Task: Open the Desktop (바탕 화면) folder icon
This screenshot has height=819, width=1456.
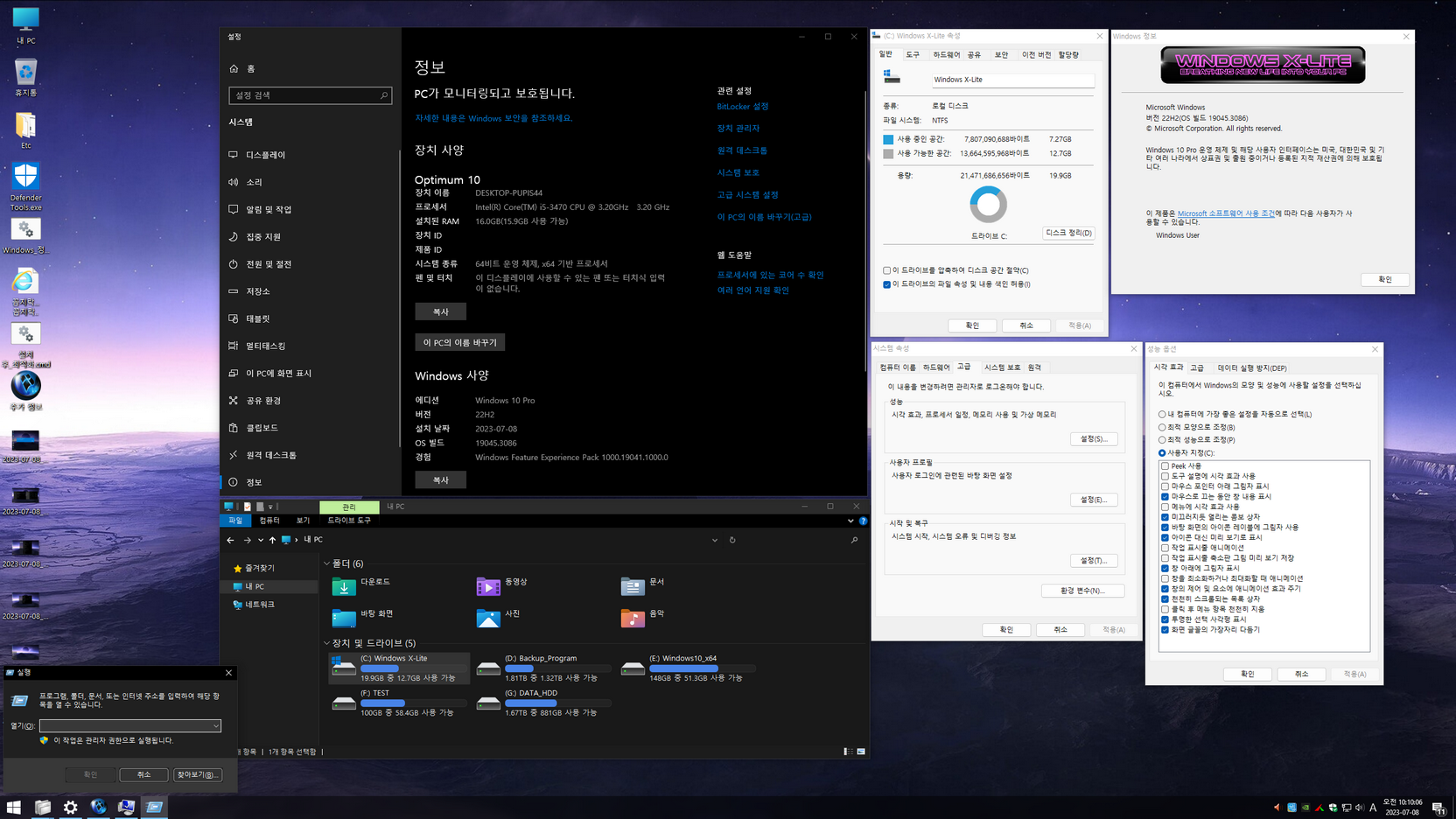Action: (x=344, y=618)
